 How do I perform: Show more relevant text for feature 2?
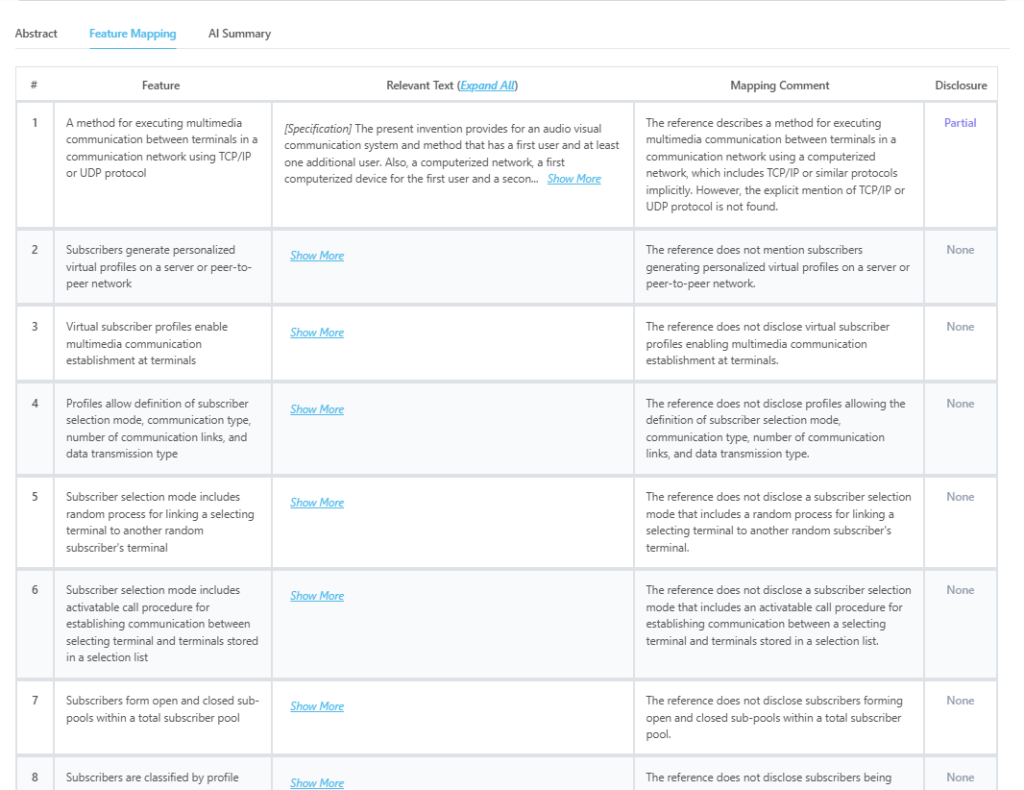click(317, 256)
